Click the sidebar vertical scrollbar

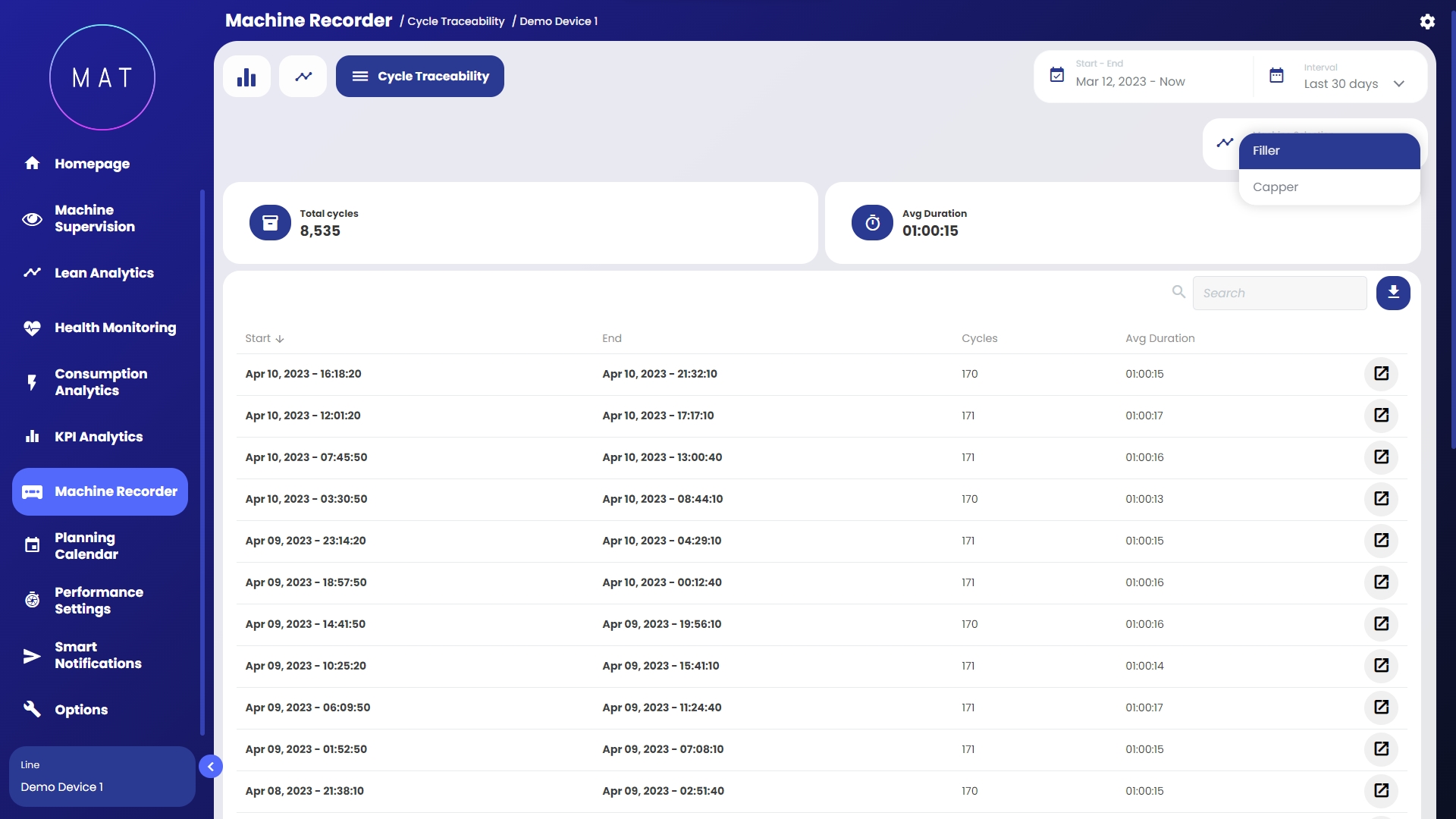click(x=202, y=462)
